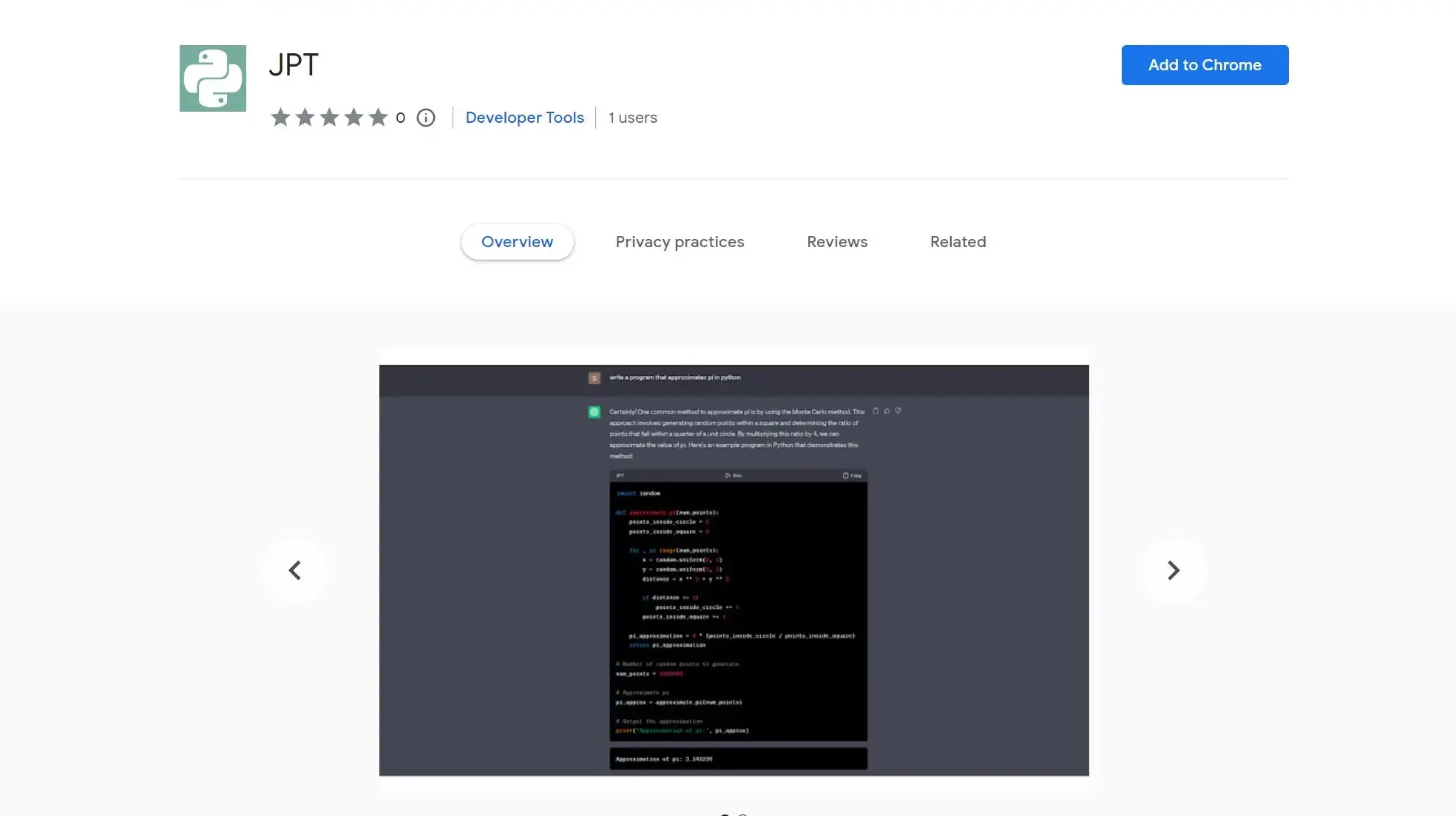Screen dimensions: 1456x816
Task: Expand the code screenshot thumbnail
Action: pos(734,570)
